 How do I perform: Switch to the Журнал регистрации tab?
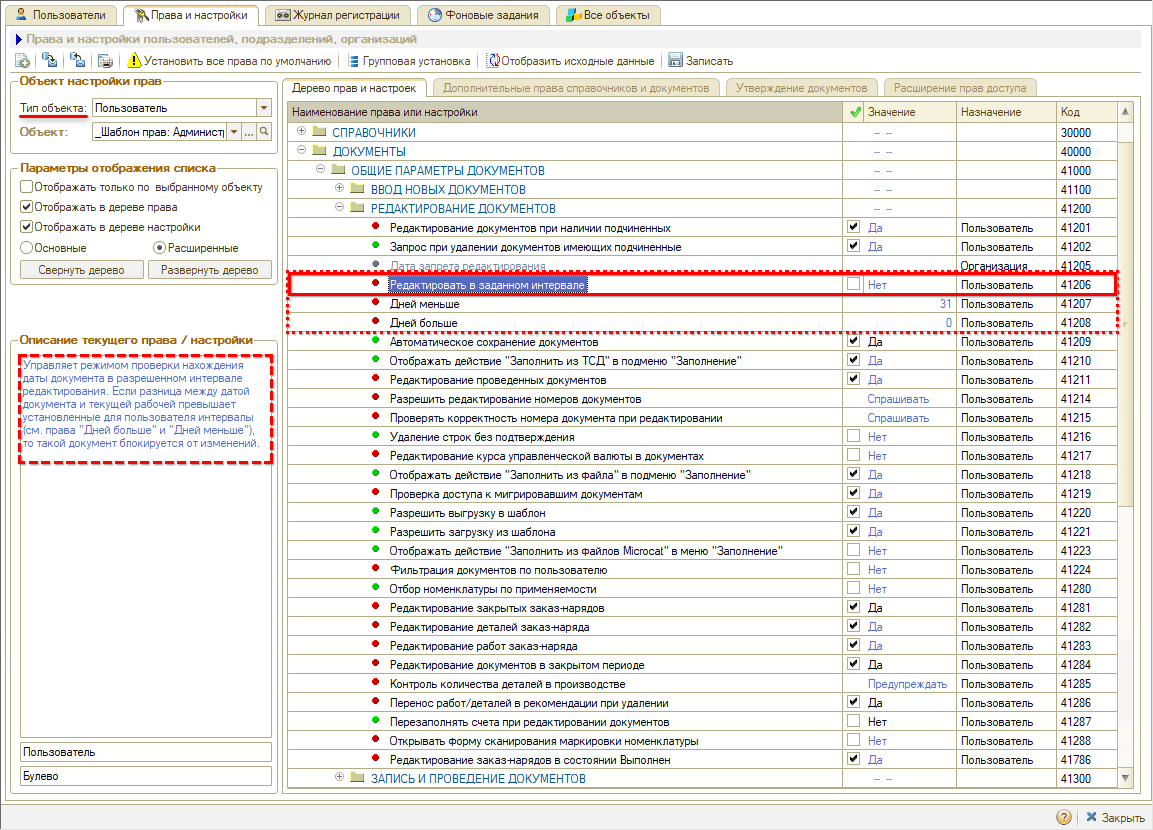click(x=338, y=15)
